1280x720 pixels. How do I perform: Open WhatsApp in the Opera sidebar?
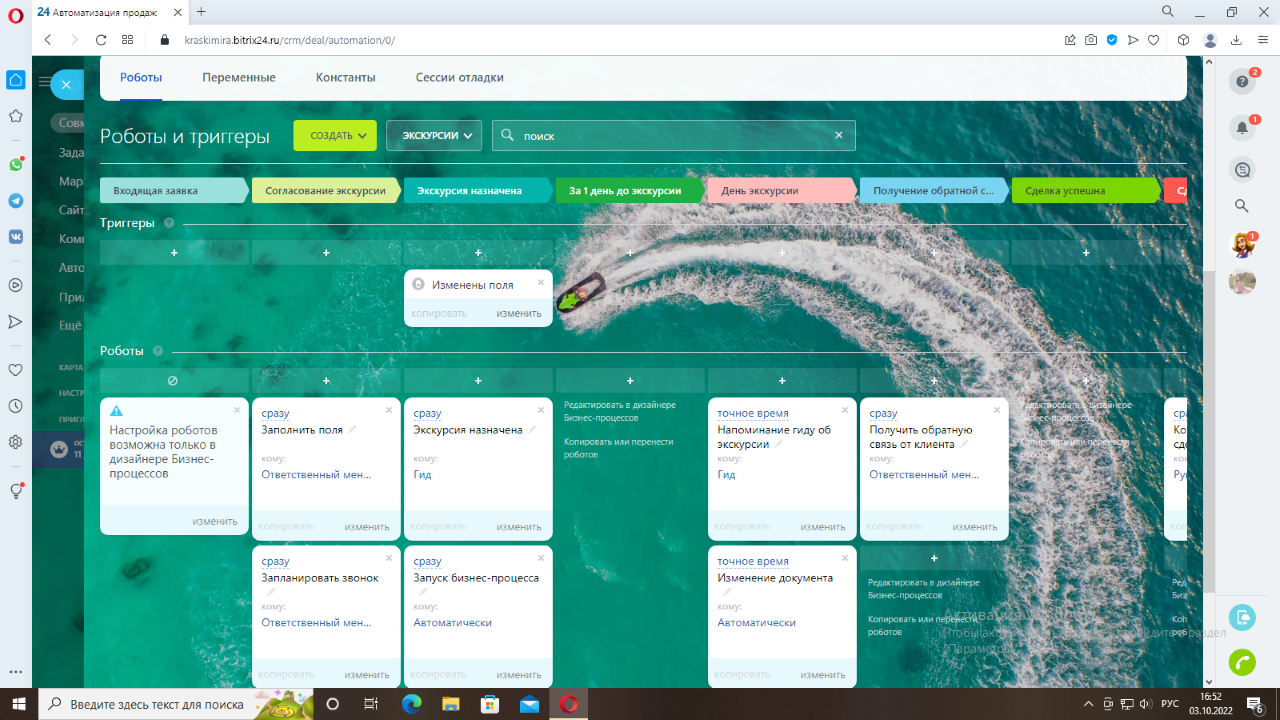point(16,164)
